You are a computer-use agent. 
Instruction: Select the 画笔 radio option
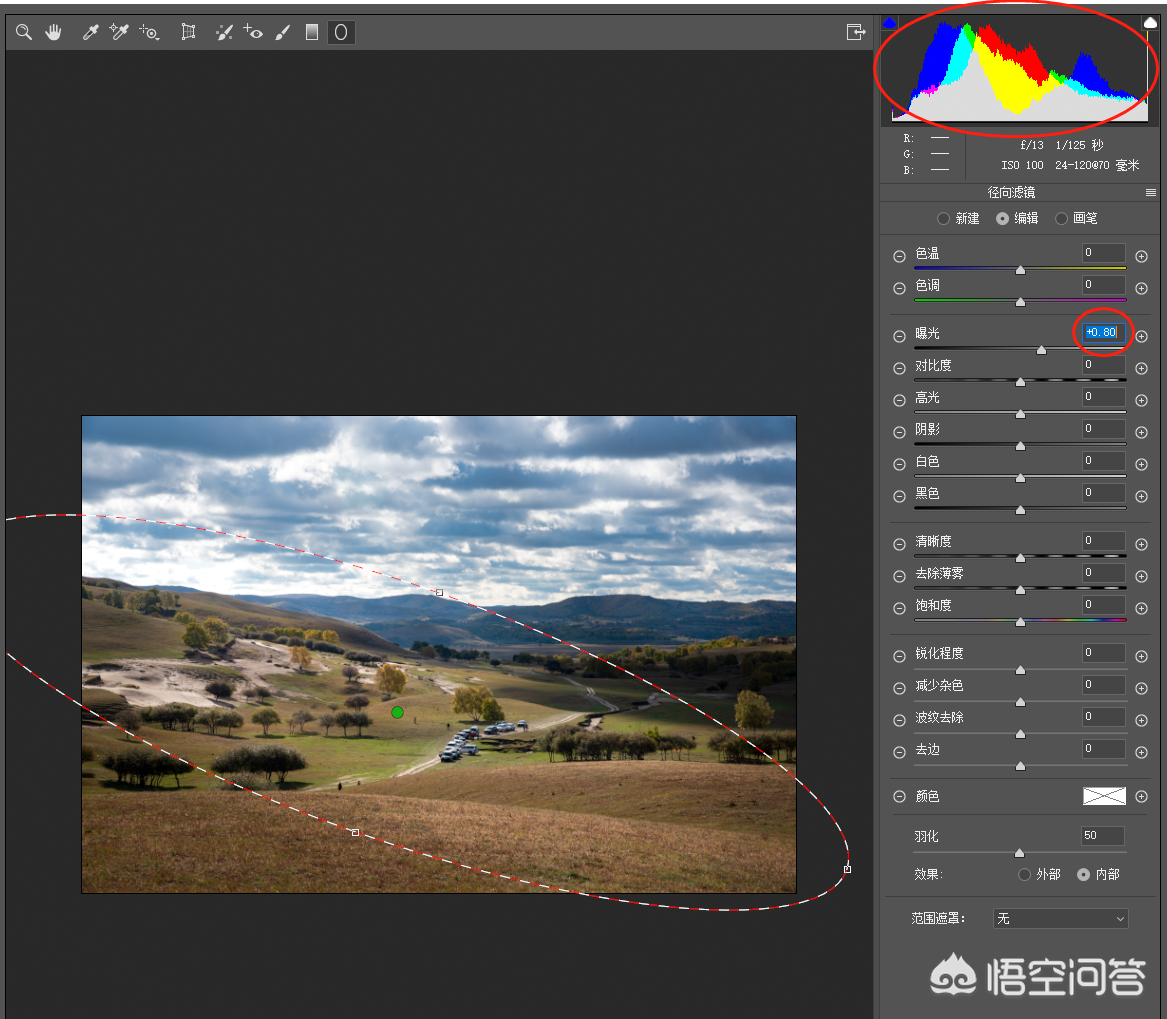click(1061, 219)
